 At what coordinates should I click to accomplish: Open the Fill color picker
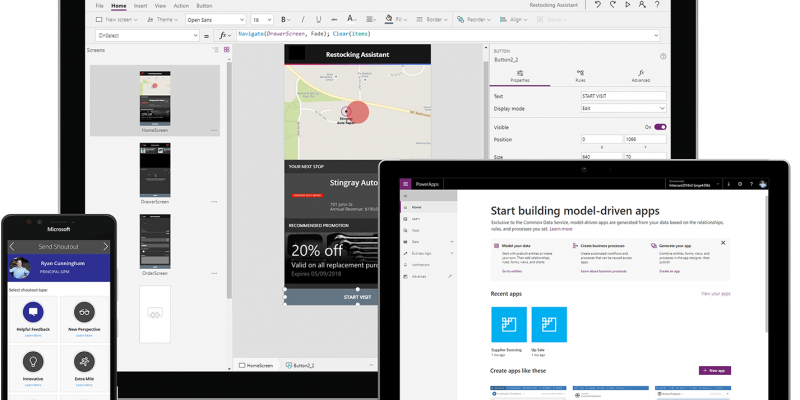pyautogui.click(x=396, y=19)
